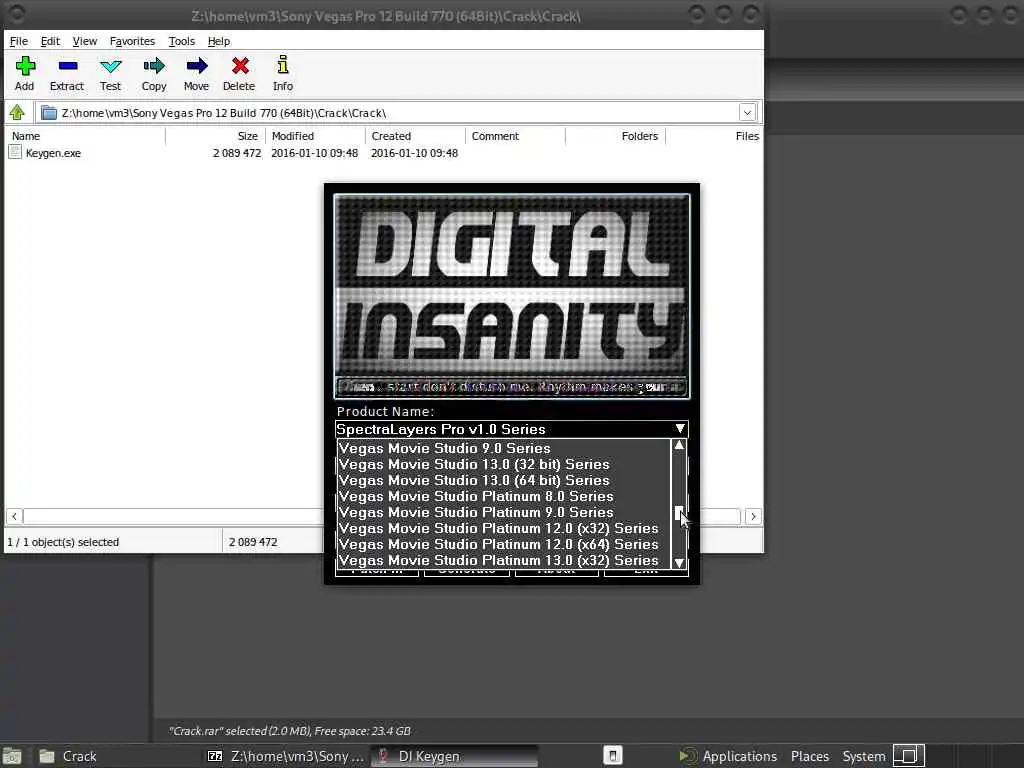
Task: Open the Edit menu
Action: [x=50, y=41]
